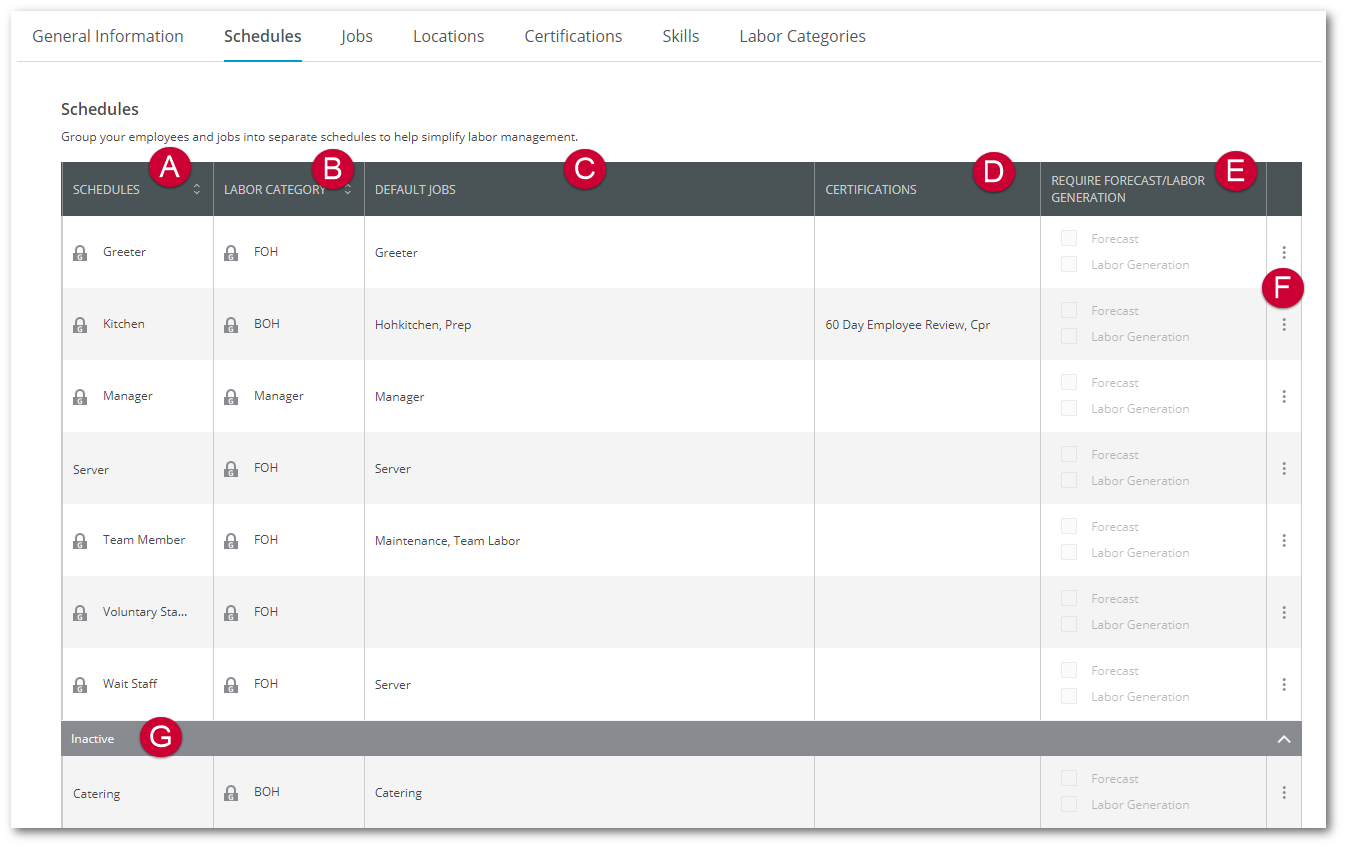The image size is (1345, 847).
Task: Collapse the Inactive section using the chevron
Action: coord(1284,739)
